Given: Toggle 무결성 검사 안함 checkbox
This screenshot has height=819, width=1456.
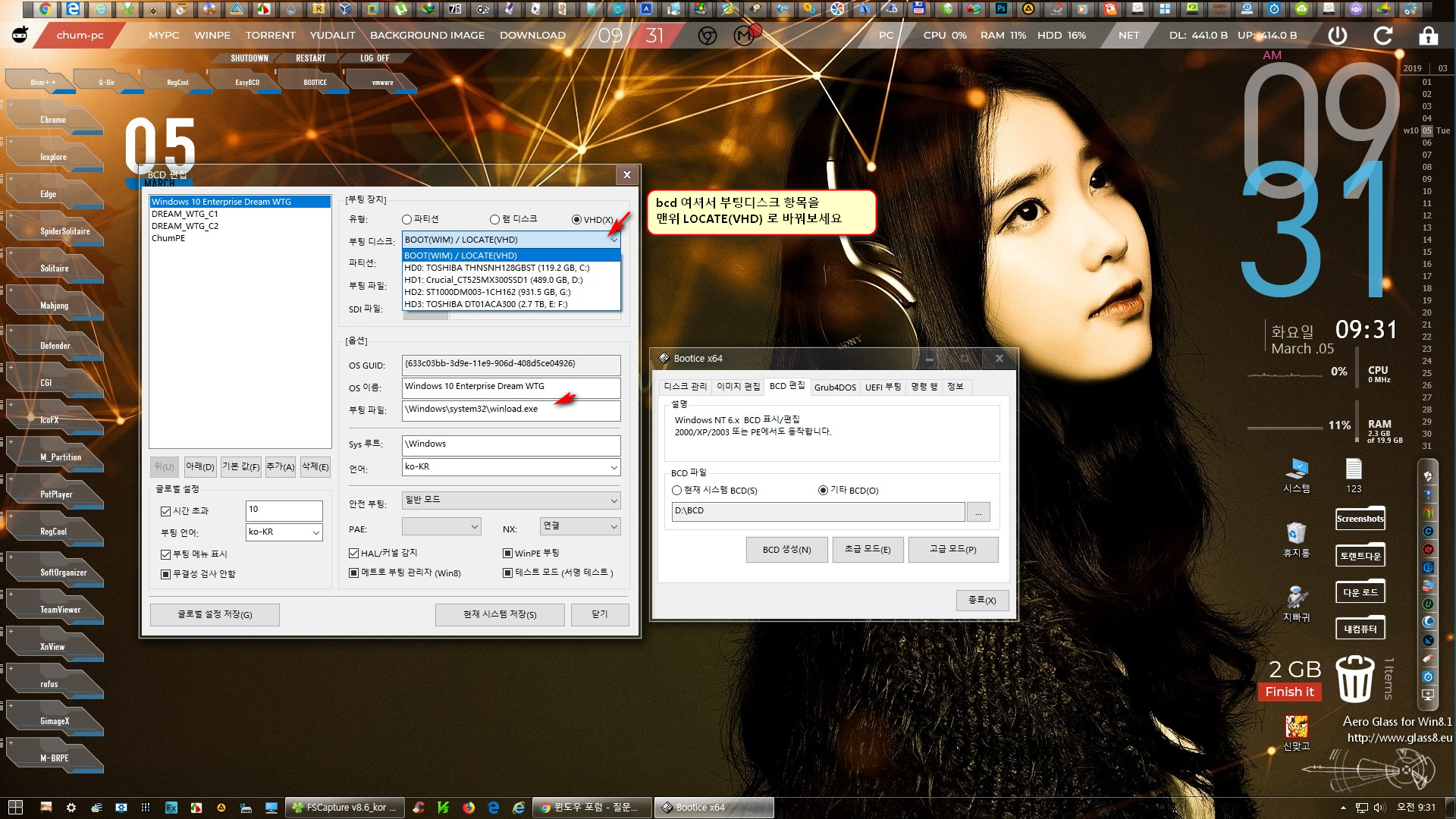Looking at the screenshot, I should point(166,574).
